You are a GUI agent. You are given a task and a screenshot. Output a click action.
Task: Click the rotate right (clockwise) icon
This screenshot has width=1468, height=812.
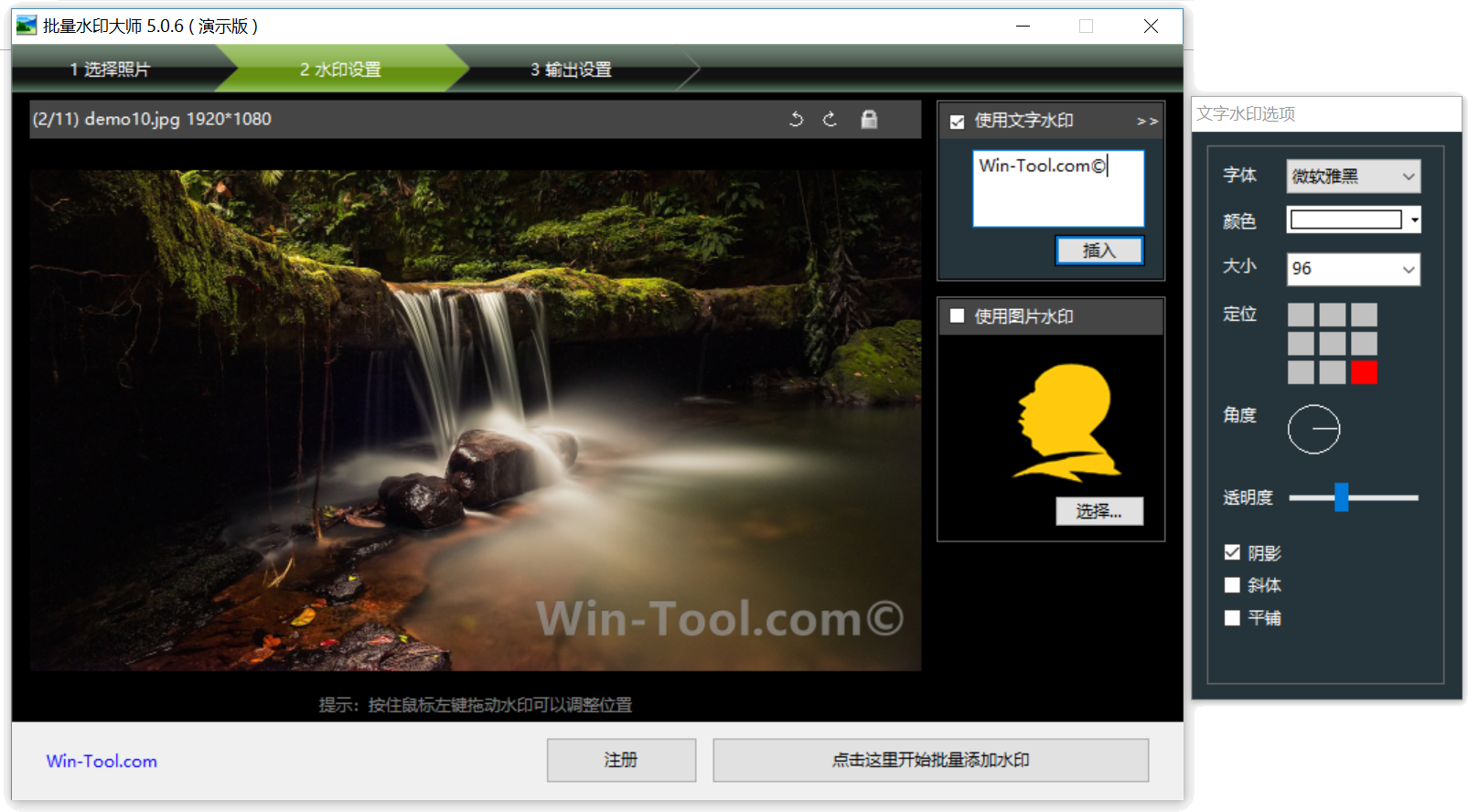tap(830, 119)
